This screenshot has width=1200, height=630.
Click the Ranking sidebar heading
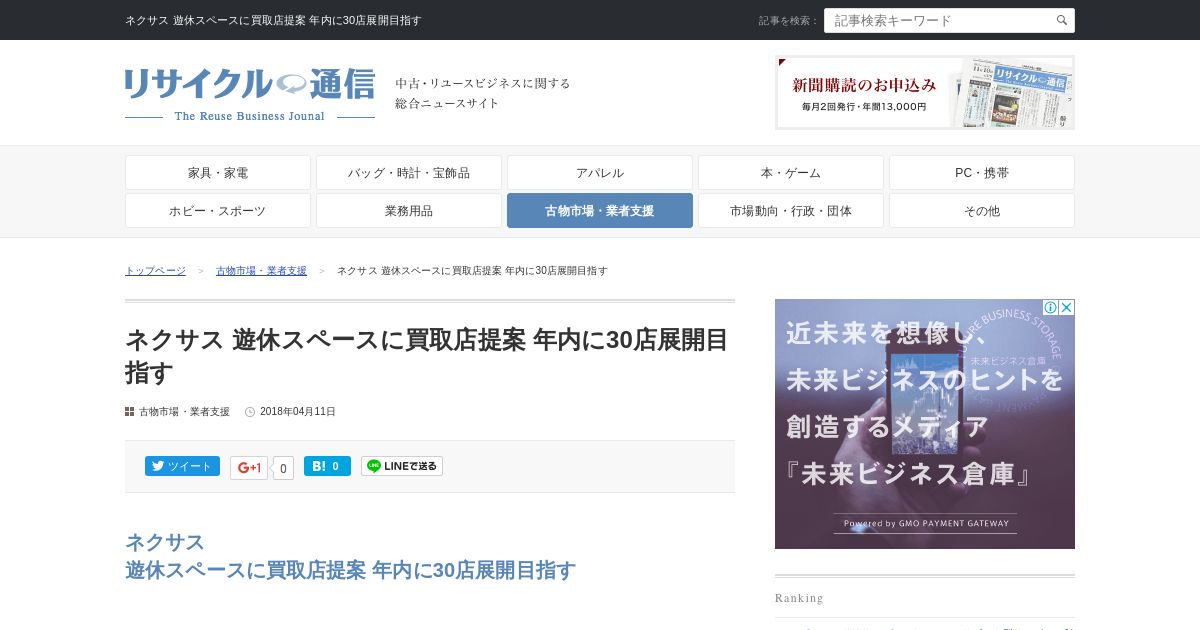(x=799, y=598)
